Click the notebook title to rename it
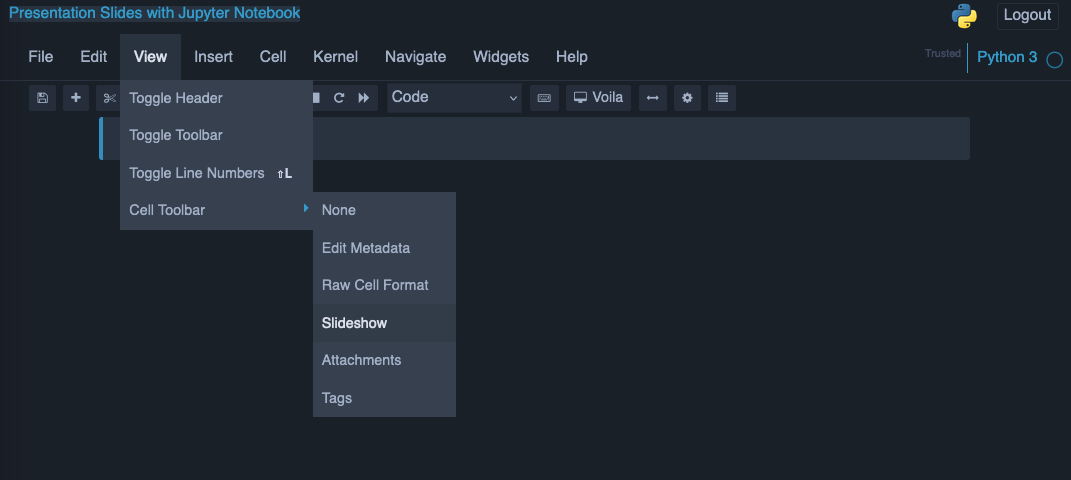The image size is (1071, 480). click(154, 13)
